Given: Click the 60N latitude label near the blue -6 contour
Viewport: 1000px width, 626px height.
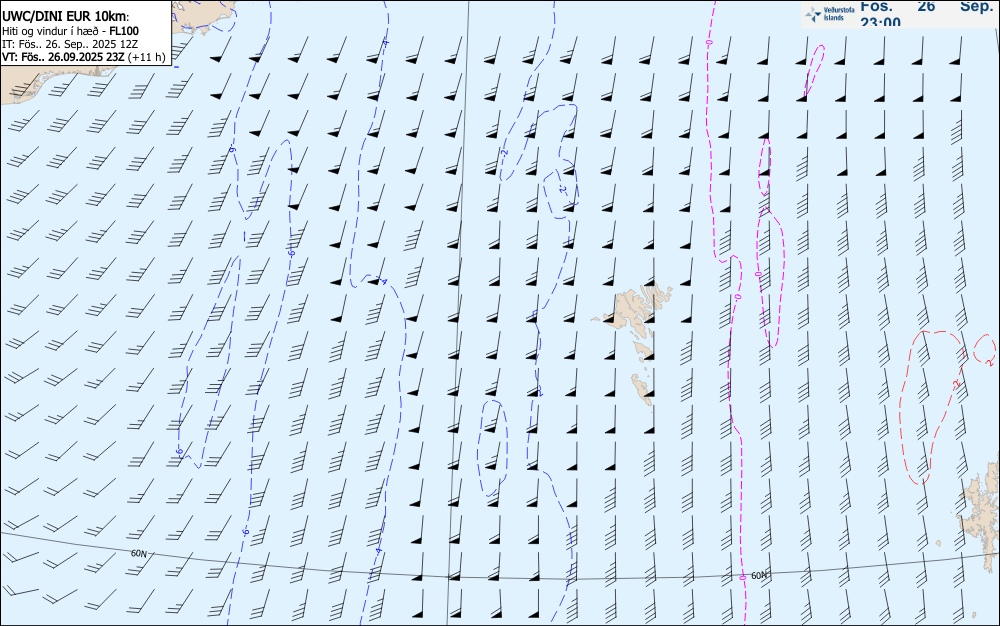Looking at the screenshot, I should [x=138, y=553].
